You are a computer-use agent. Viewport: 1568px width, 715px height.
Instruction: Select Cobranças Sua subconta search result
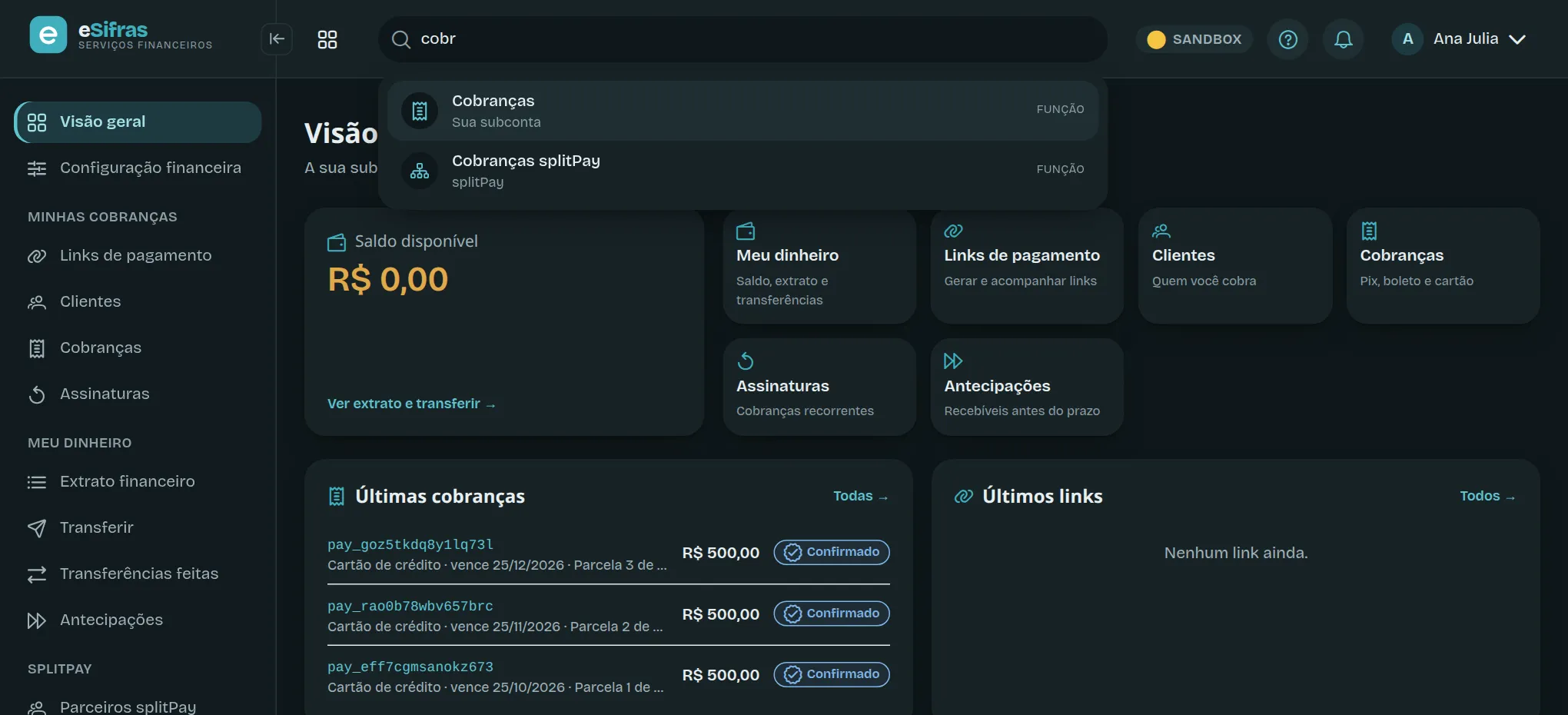(x=742, y=111)
